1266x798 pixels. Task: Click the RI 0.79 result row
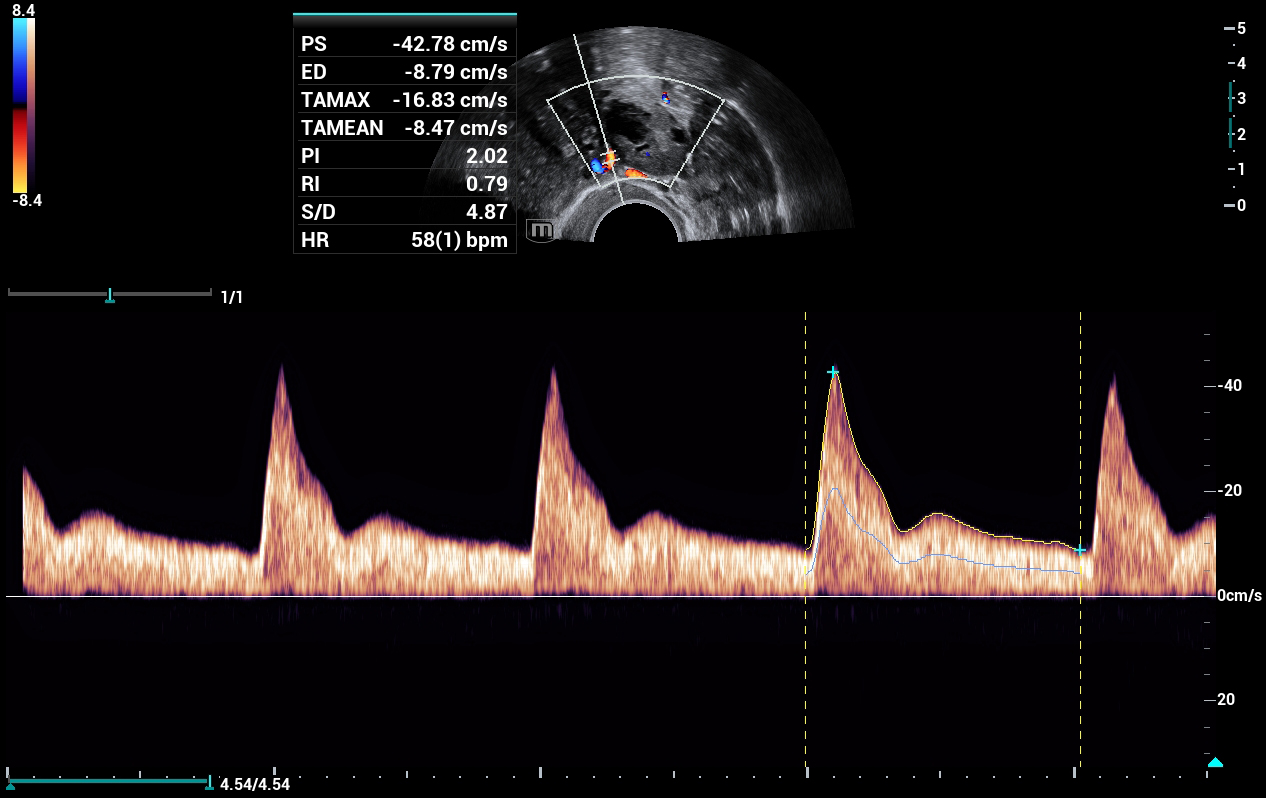(404, 184)
